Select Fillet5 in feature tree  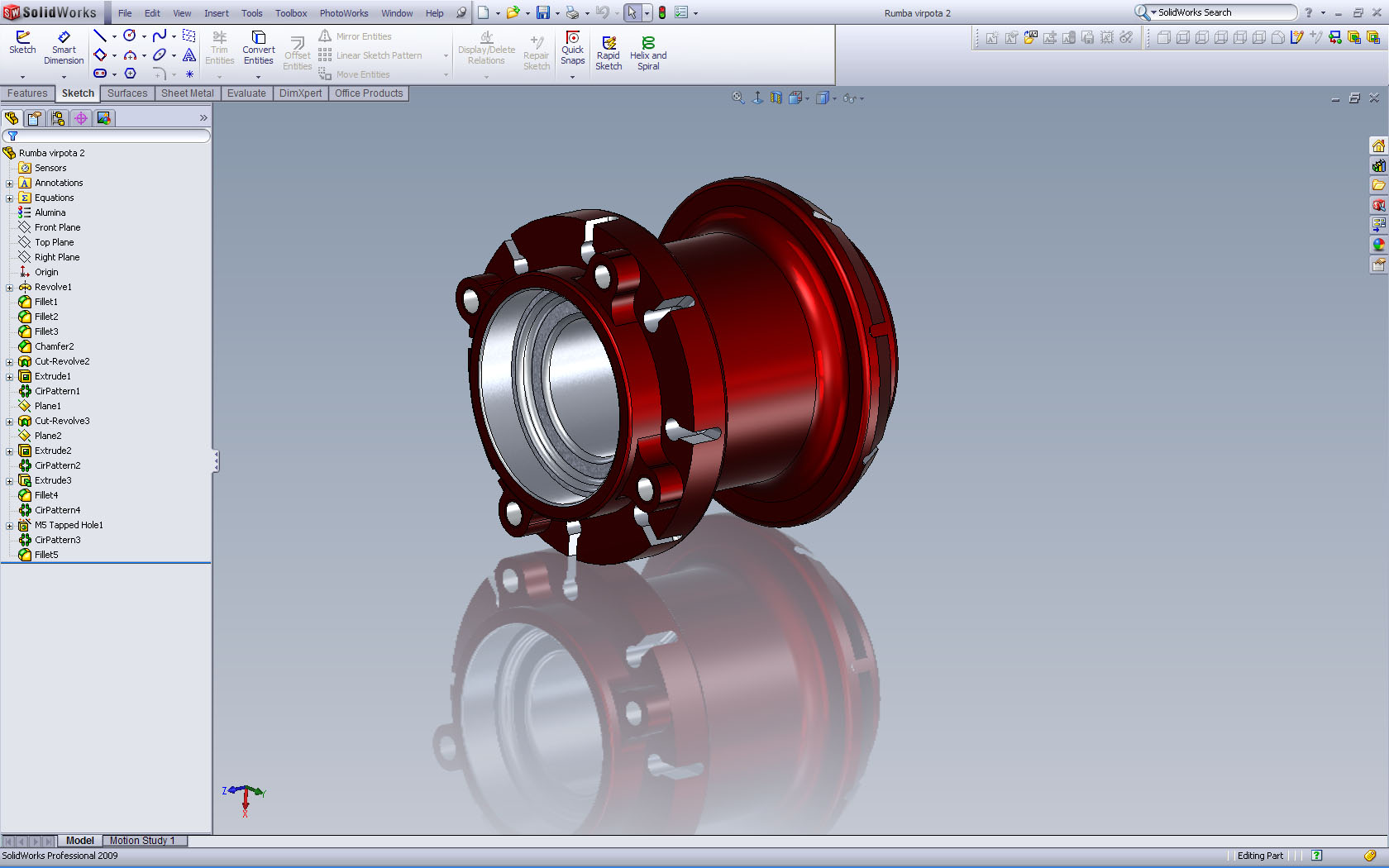pyautogui.click(x=46, y=555)
